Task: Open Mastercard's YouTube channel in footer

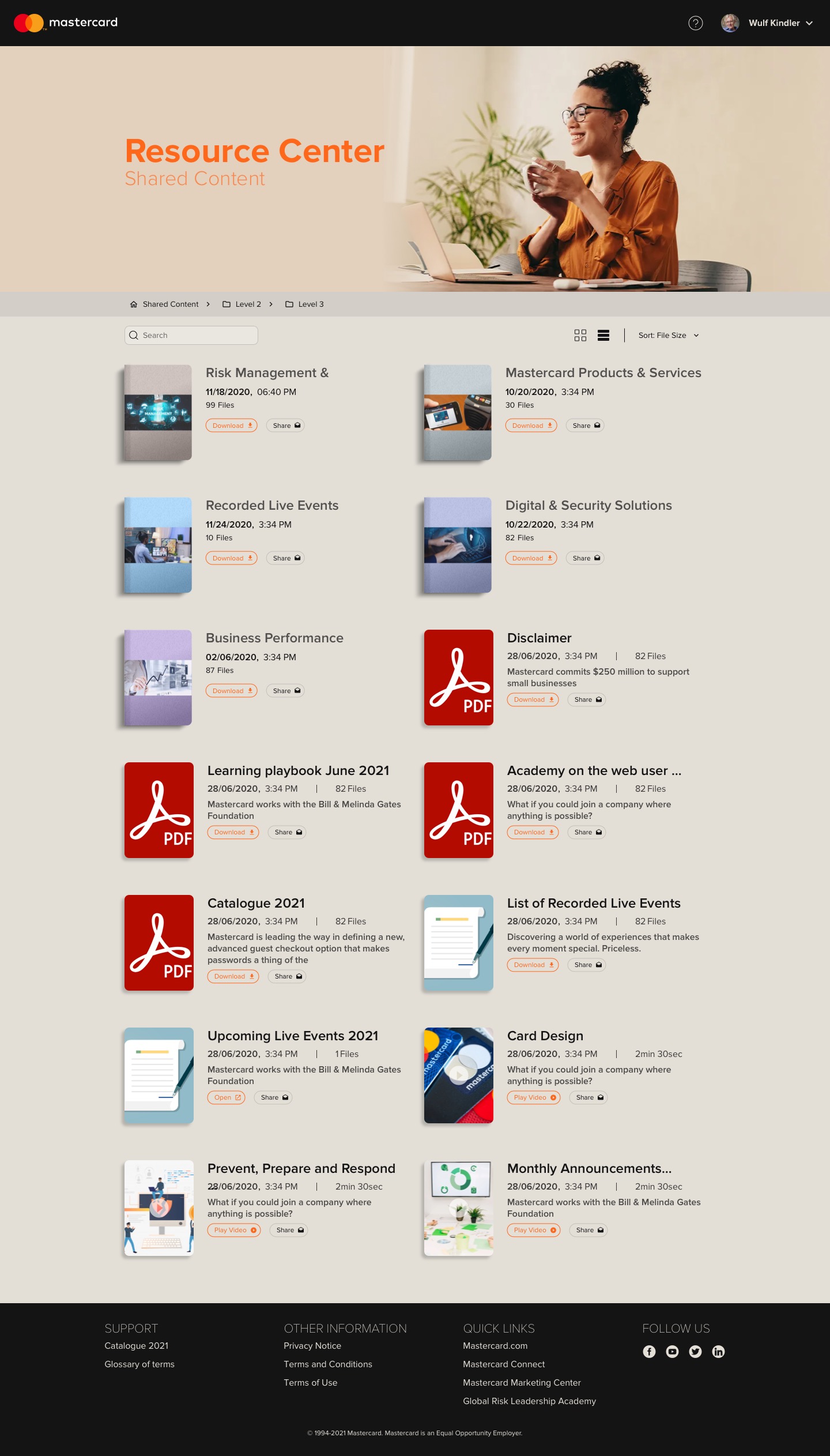Action: pos(672,1352)
